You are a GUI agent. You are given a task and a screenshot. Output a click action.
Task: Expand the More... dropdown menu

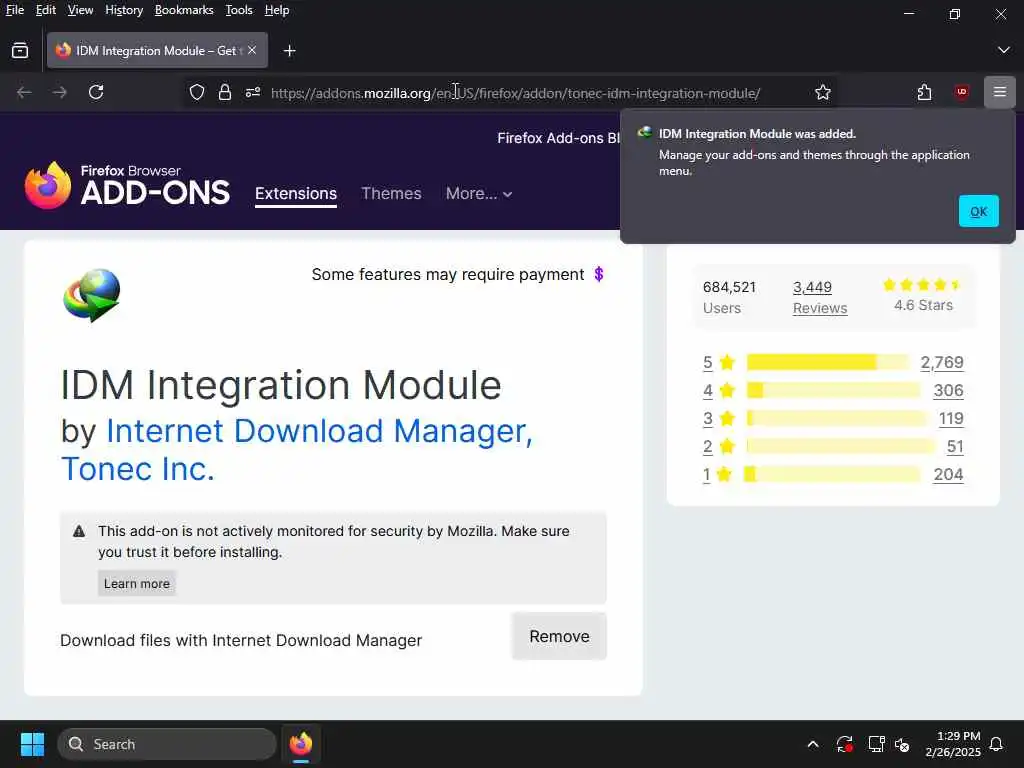[479, 194]
